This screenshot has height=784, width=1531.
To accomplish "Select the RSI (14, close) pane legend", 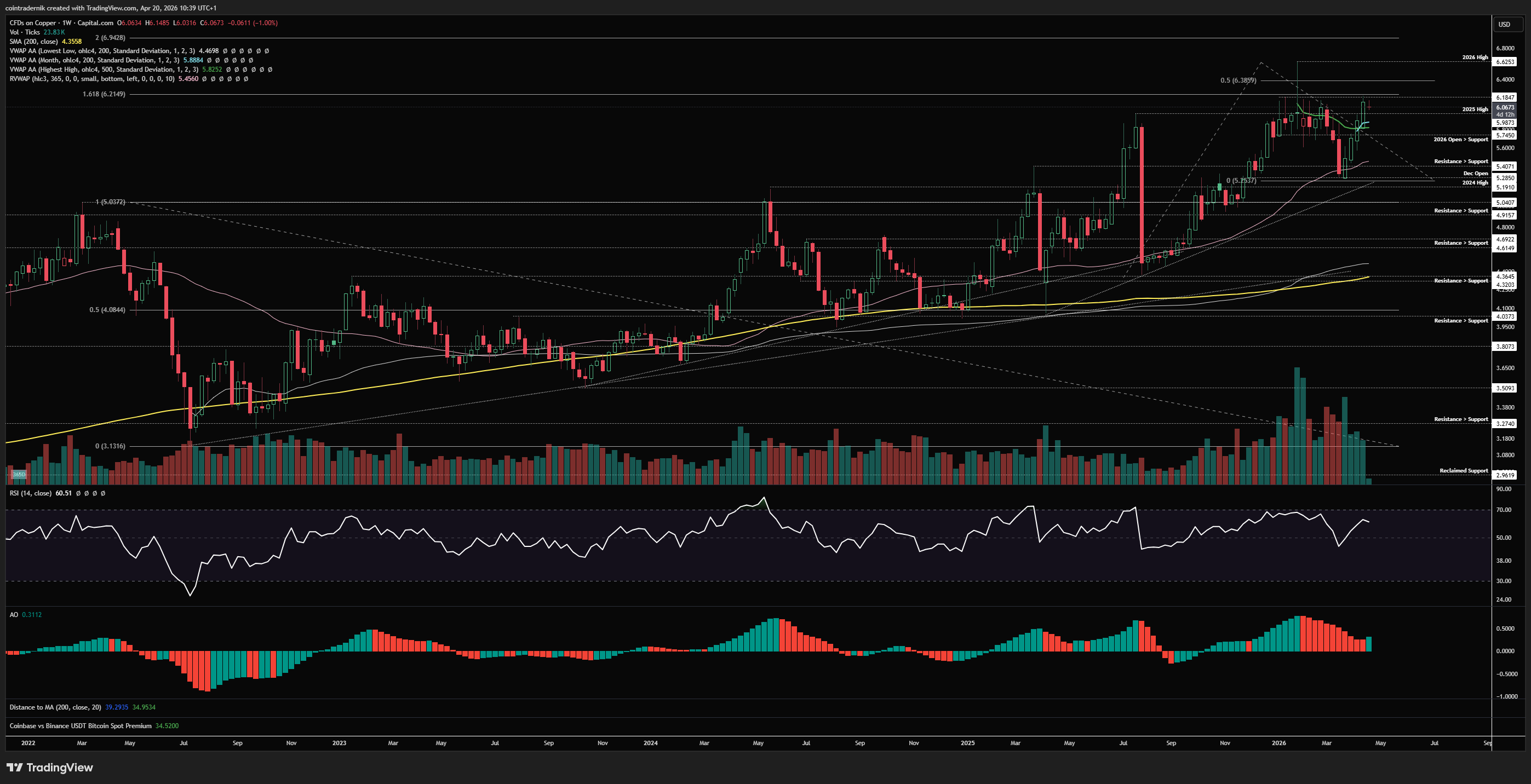I will (30, 493).
